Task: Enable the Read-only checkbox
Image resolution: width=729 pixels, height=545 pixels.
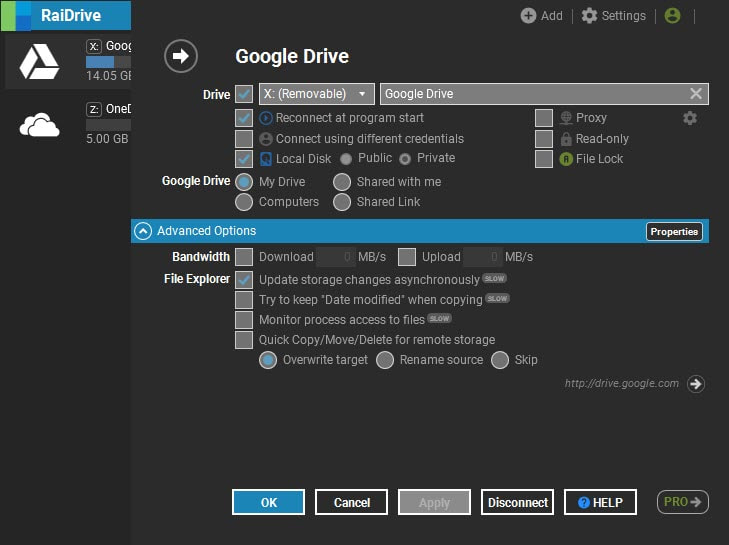Action: coord(543,139)
